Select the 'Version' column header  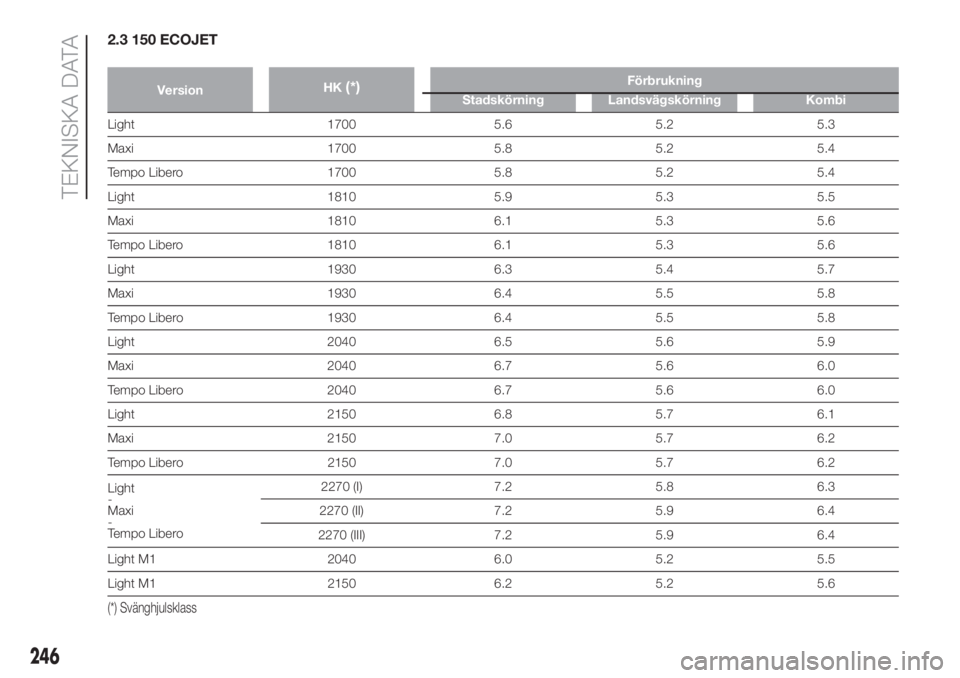coord(179,90)
